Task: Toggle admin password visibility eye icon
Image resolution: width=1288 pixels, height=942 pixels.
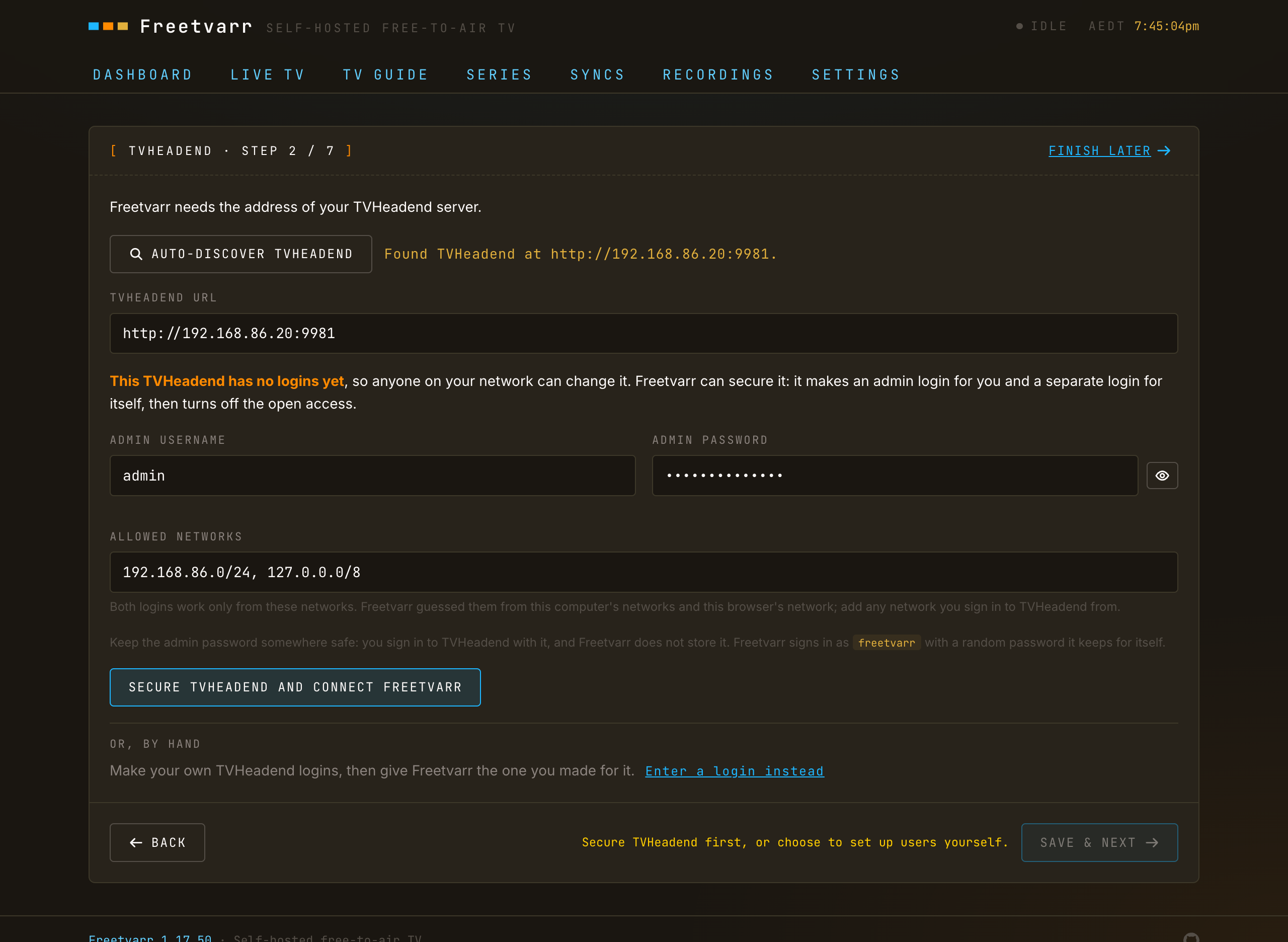Action: click(1162, 476)
